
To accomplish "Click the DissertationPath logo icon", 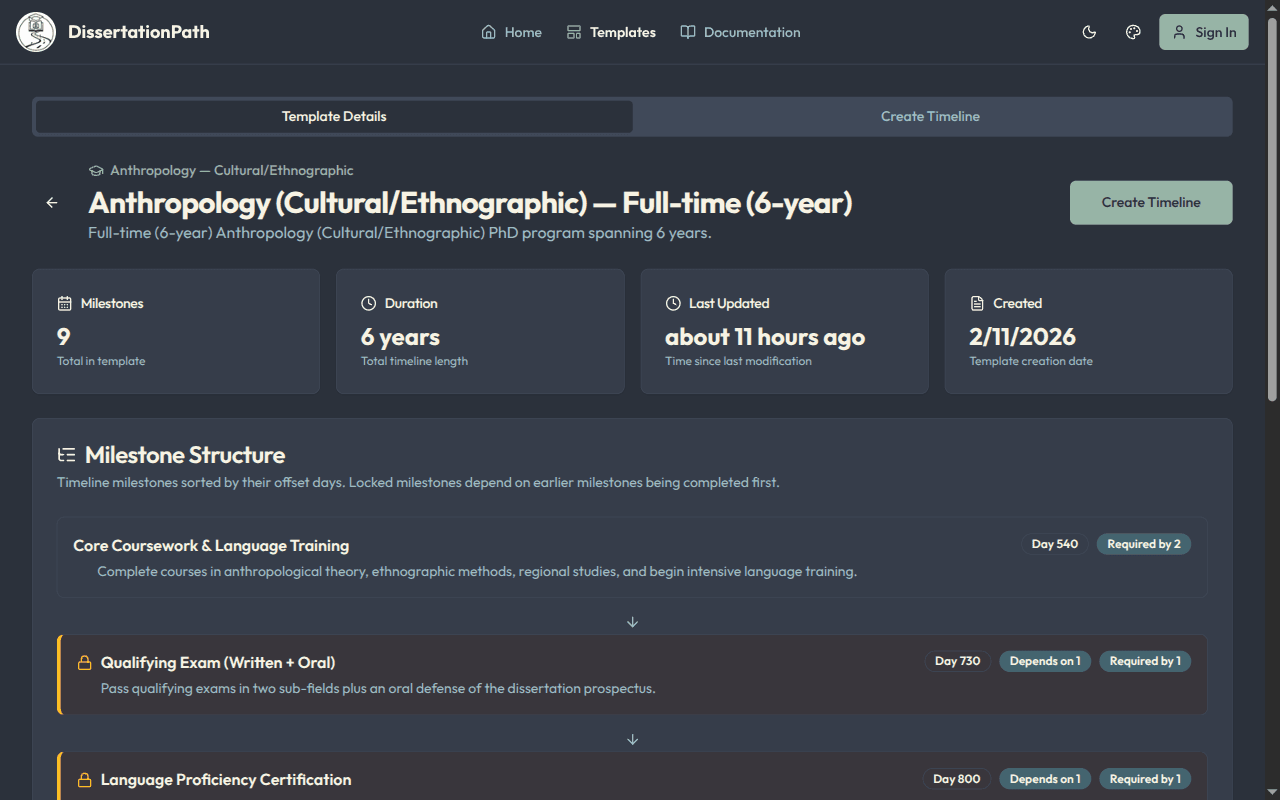I will tap(35, 31).
